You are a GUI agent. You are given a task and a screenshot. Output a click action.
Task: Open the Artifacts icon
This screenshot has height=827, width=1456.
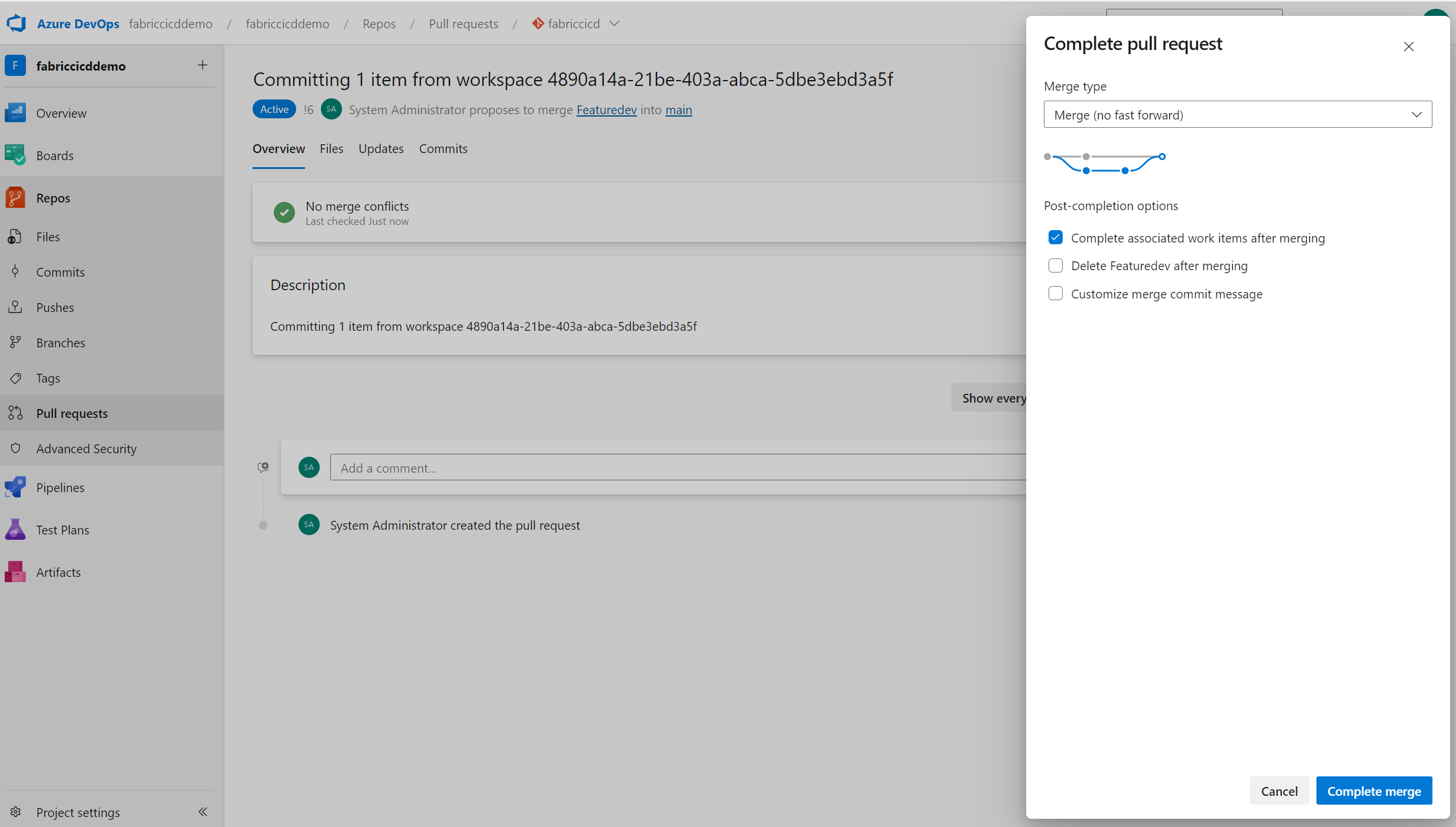pos(15,572)
